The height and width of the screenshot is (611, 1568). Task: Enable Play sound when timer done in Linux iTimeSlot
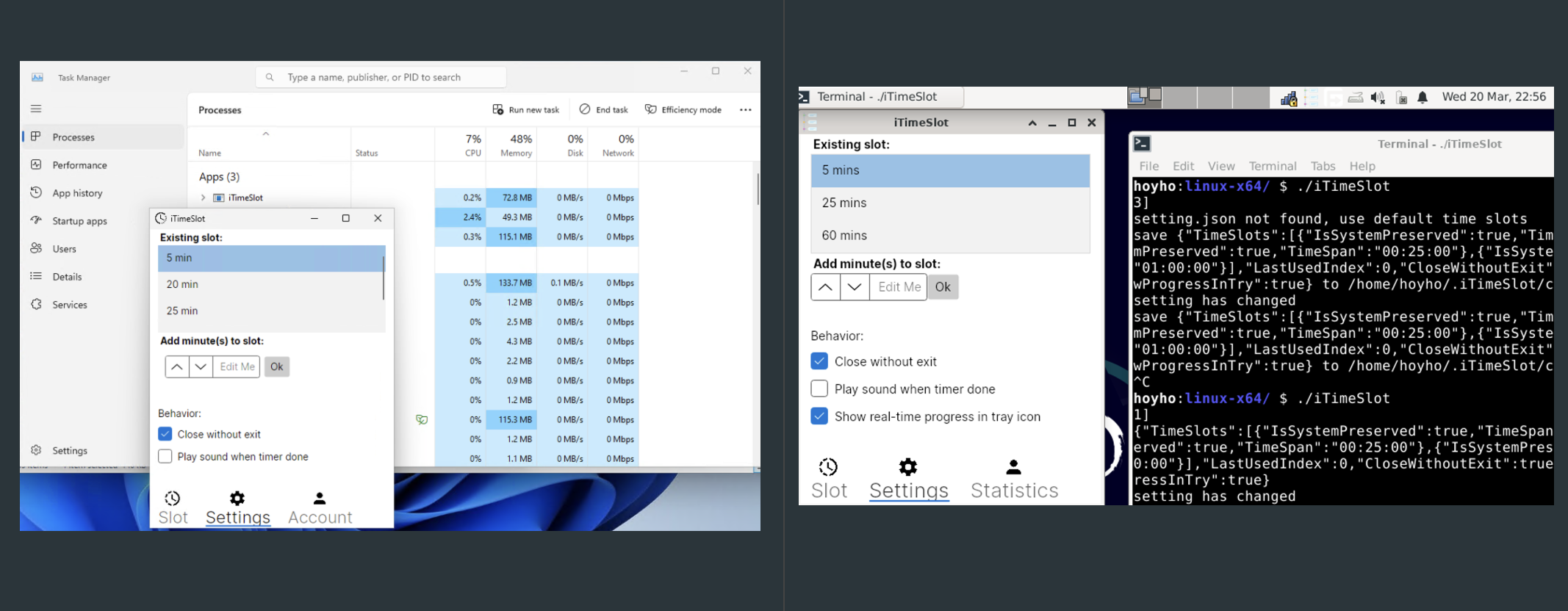[x=819, y=388]
